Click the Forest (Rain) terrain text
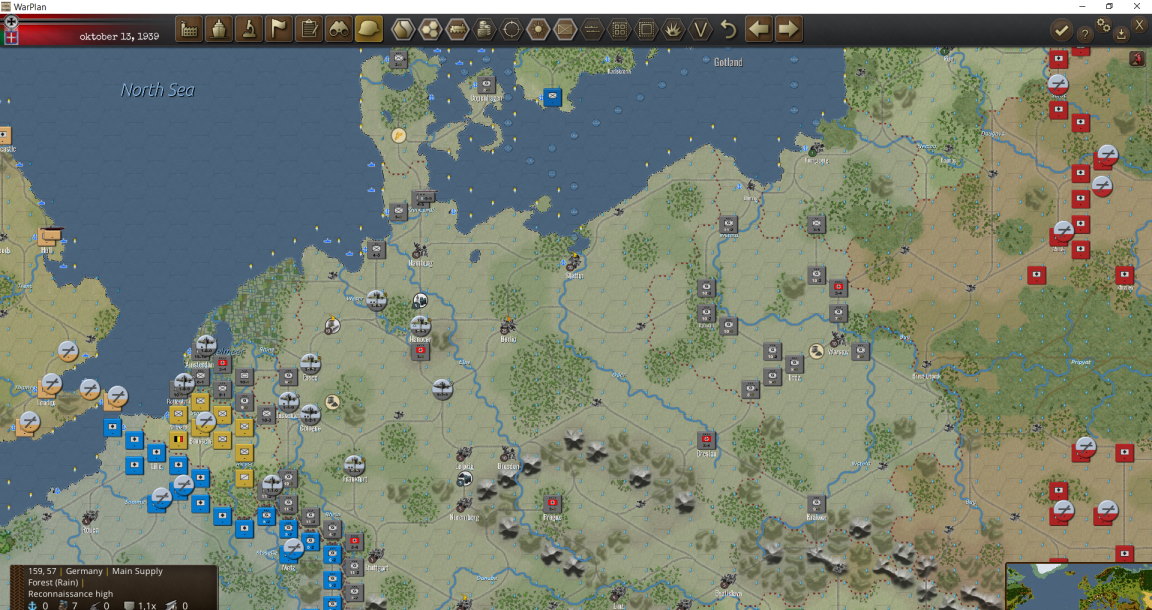 click(x=54, y=582)
